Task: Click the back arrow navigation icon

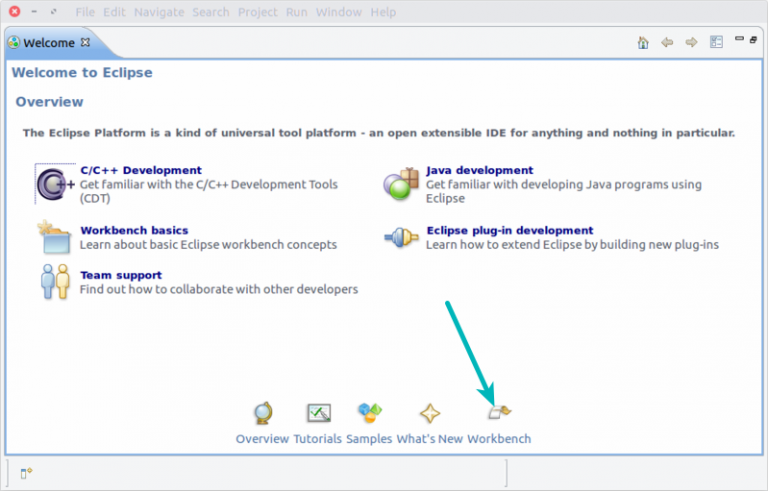Action: pos(667,43)
